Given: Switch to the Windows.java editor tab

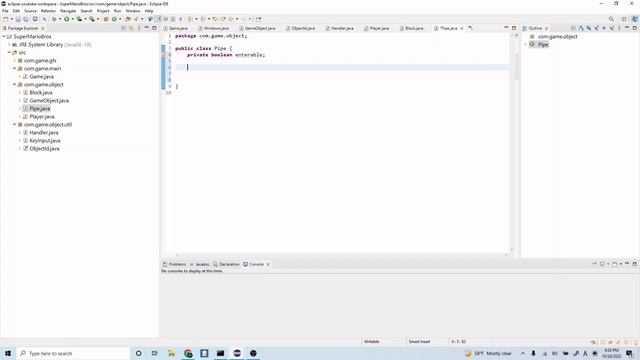Looking at the screenshot, I should coord(216,28).
